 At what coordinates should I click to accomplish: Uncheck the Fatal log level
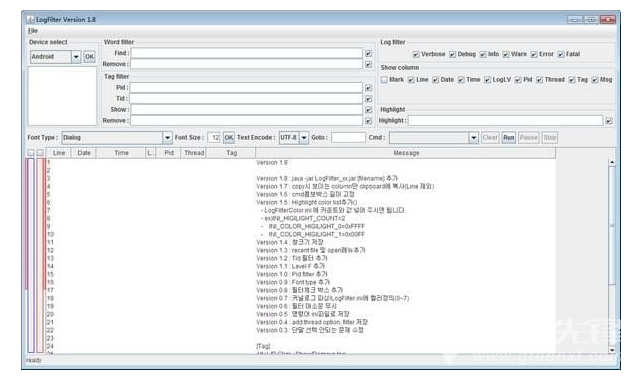561,54
